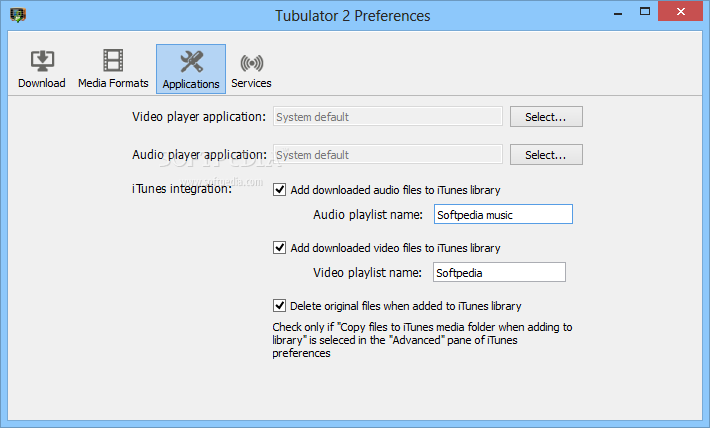Click the "Audio playlist name:" label
The image size is (710, 428).
368,215
